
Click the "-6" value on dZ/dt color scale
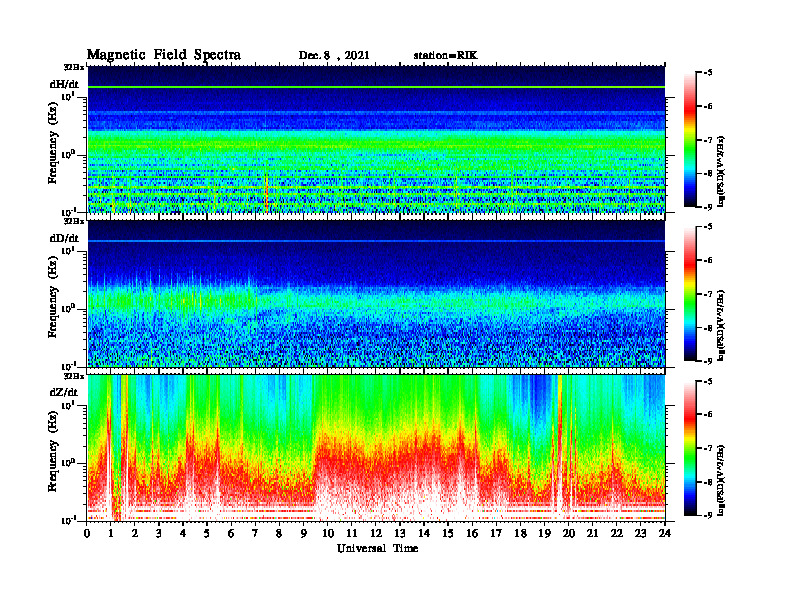coord(708,415)
